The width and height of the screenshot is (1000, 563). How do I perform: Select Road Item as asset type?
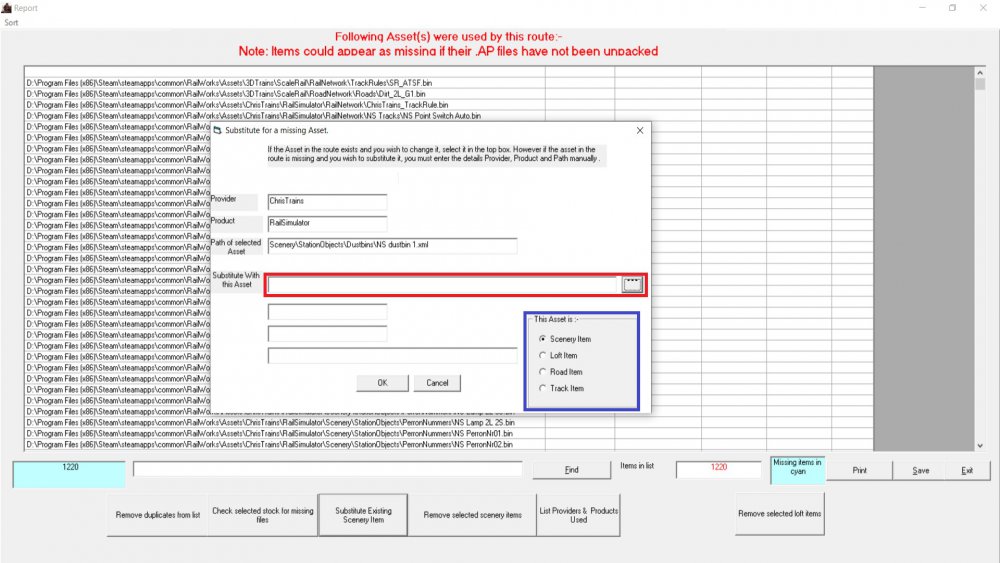pyautogui.click(x=543, y=372)
